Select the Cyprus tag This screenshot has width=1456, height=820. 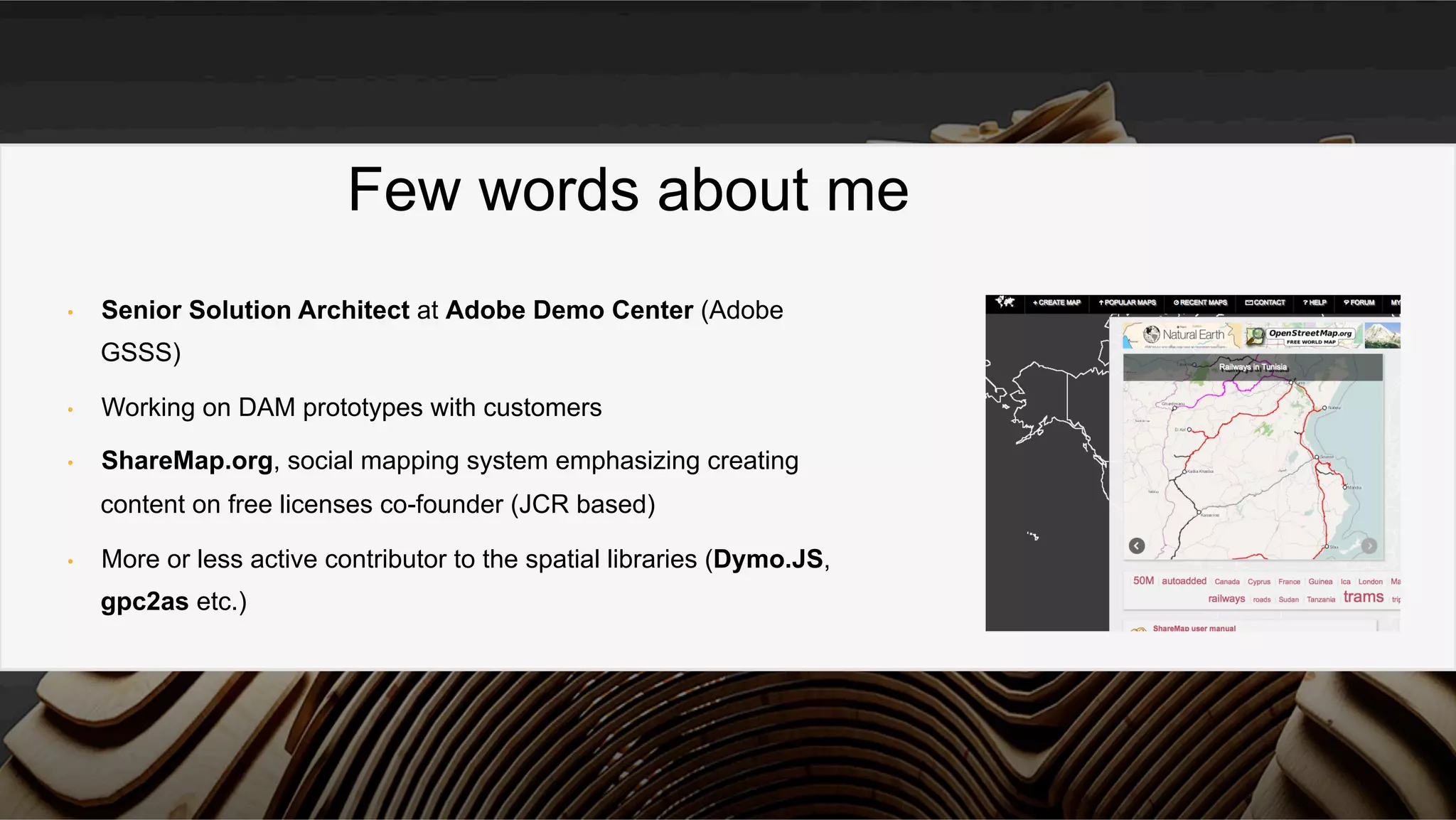[x=1259, y=582]
